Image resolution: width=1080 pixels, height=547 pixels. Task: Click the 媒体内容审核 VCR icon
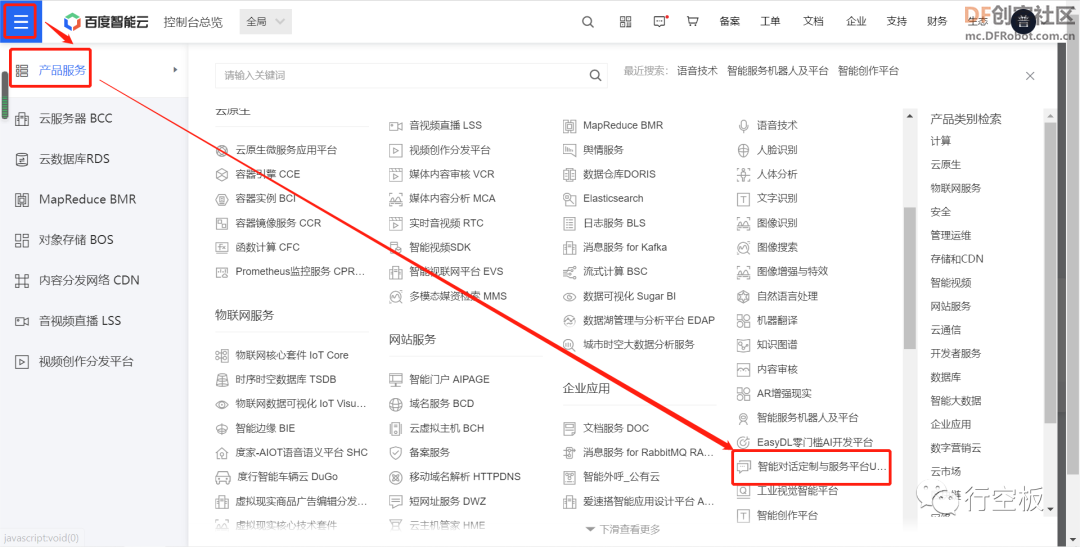[x=395, y=174]
